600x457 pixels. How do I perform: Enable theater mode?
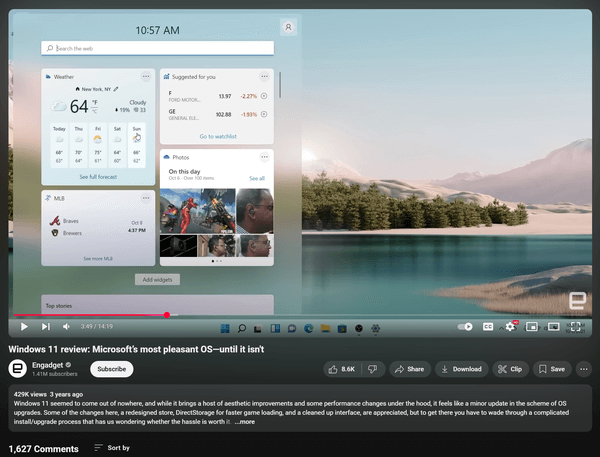(x=553, y=326)
